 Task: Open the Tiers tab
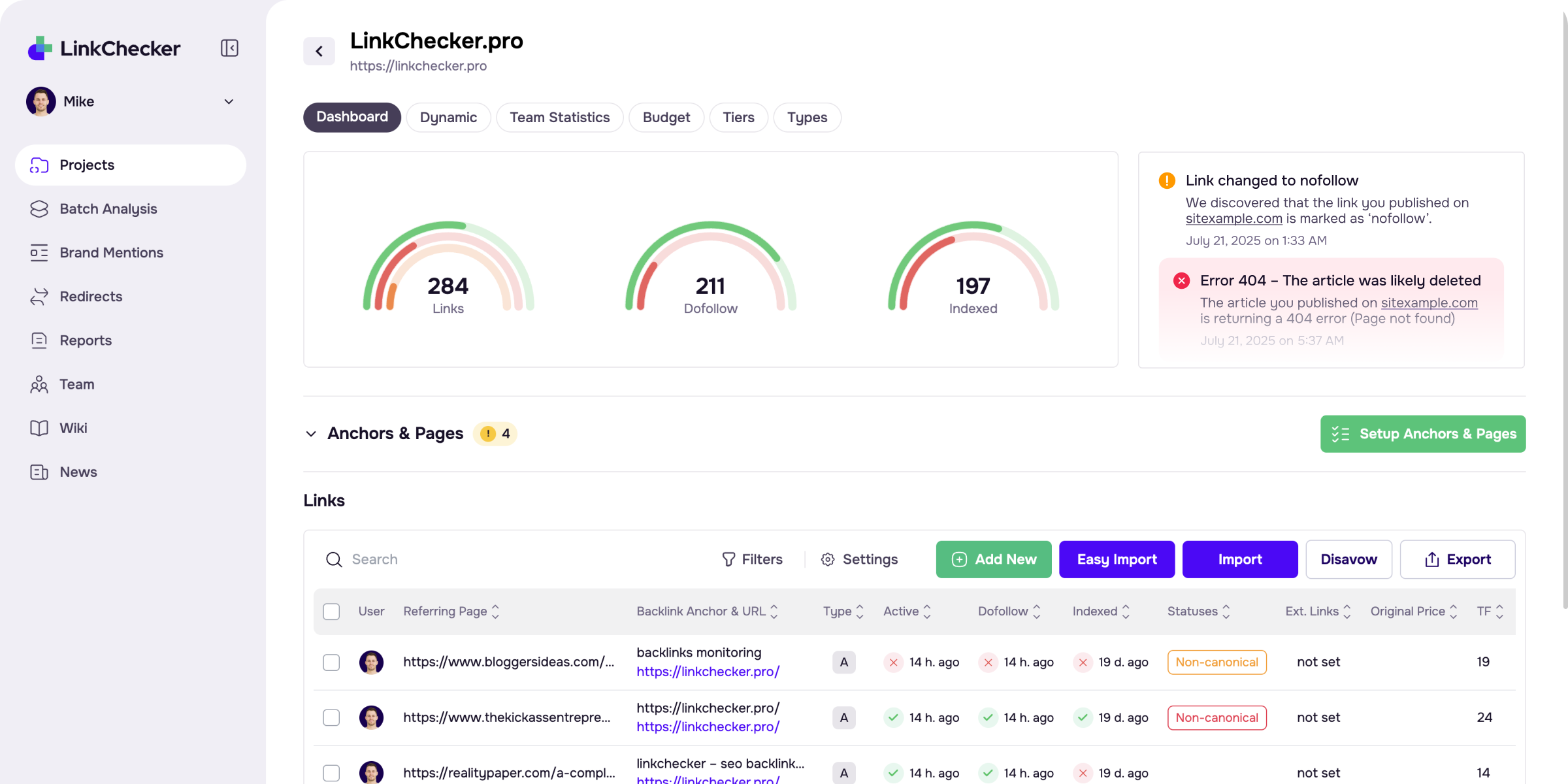tap(739, 118)
